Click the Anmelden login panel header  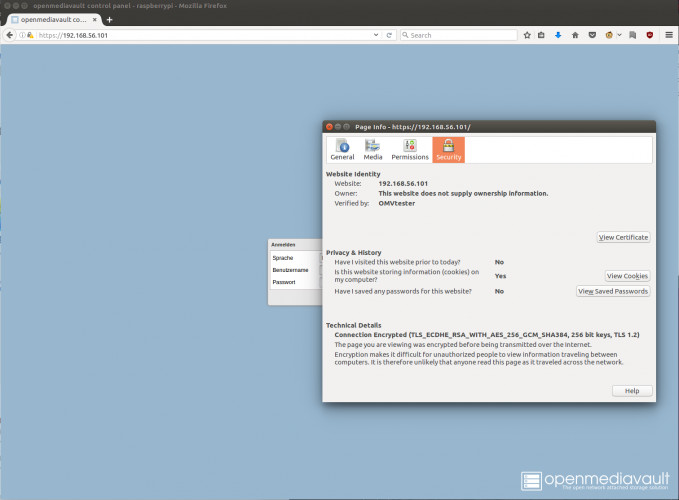click(295, 245)
